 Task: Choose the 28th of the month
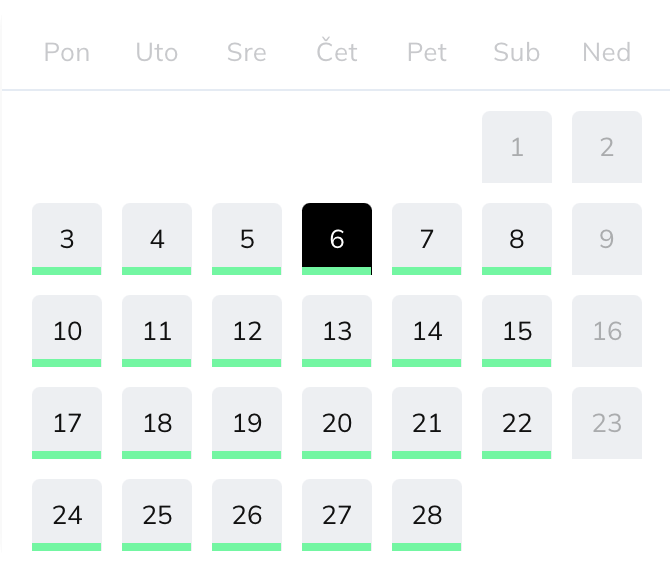pos(427,515)
